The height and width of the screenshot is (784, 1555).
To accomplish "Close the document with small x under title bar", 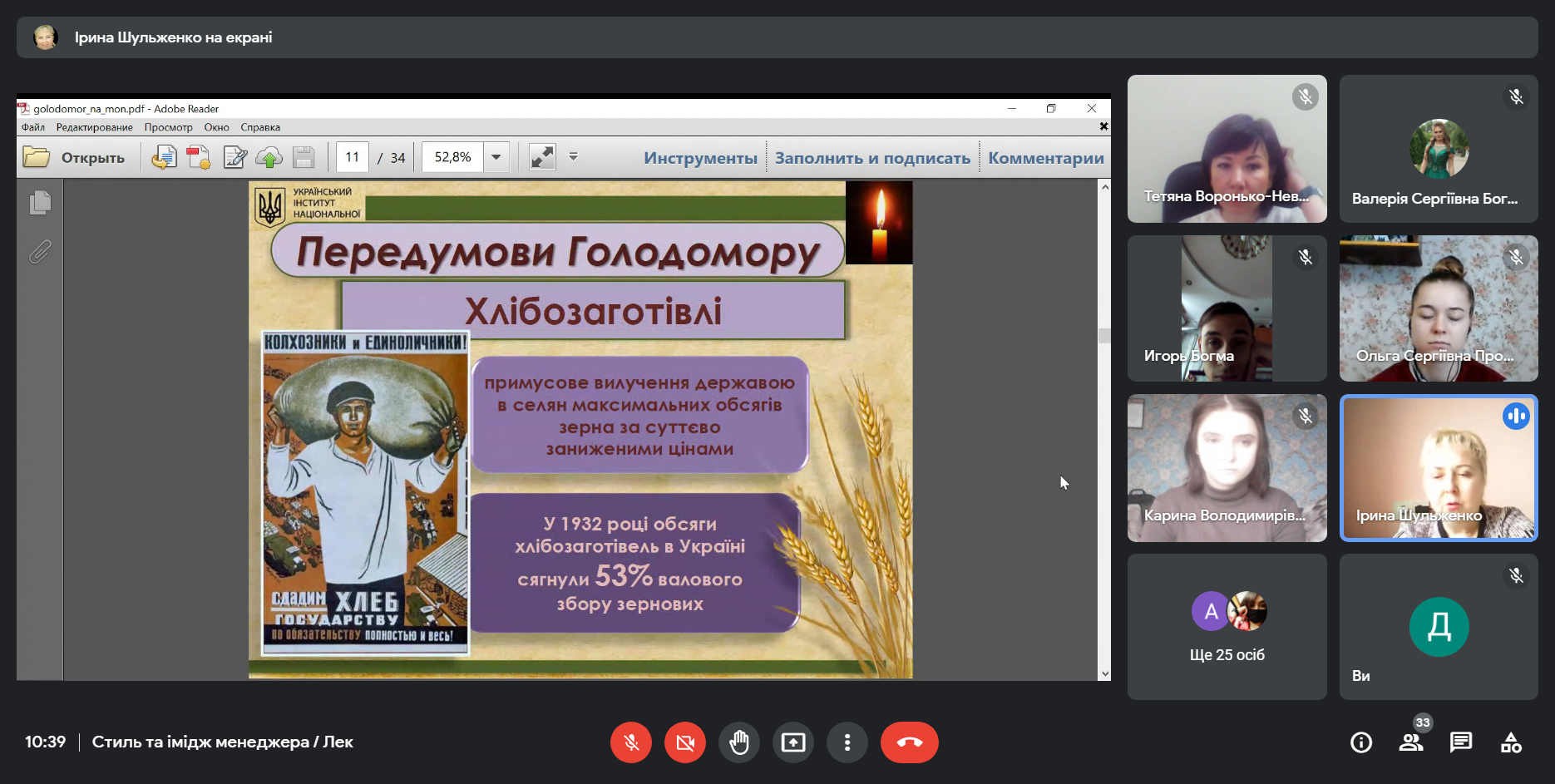I will (x=1103, y=126).
